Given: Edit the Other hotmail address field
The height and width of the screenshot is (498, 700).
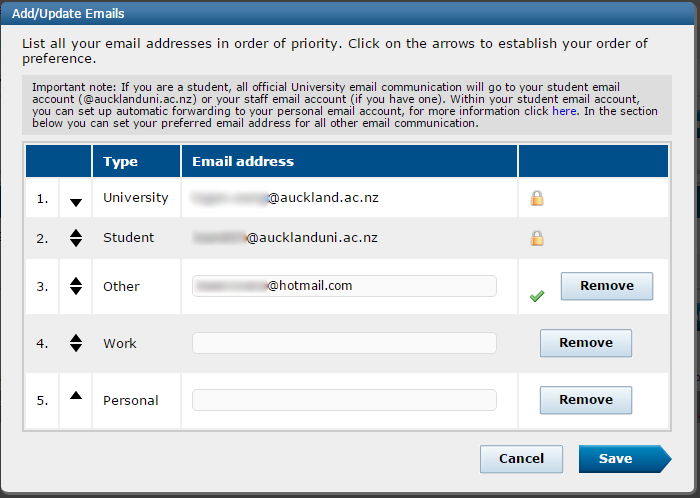Looking at the screenshot, I should click(344, 286).
